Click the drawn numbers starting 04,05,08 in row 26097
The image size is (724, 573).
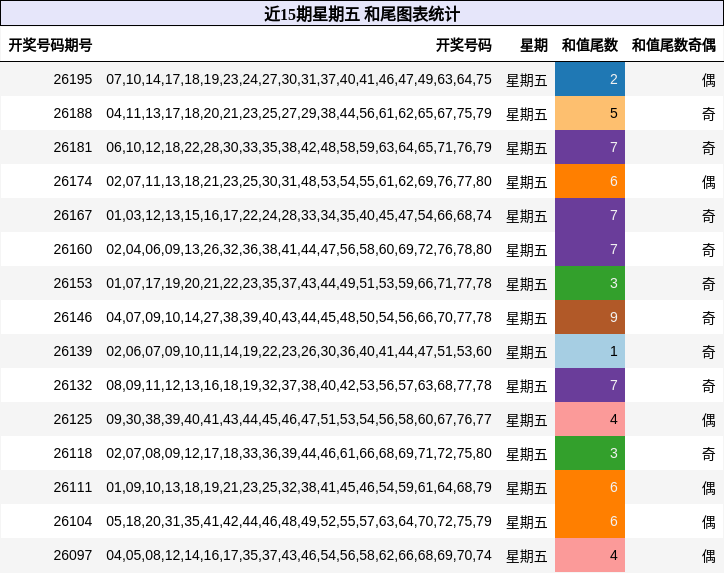pos(299,555)
